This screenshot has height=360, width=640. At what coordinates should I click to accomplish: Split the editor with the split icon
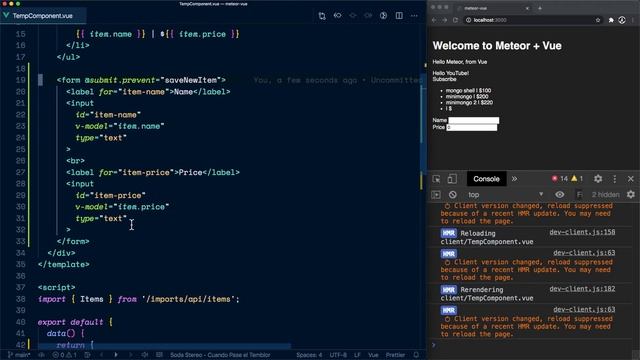(x=399, y=16)
